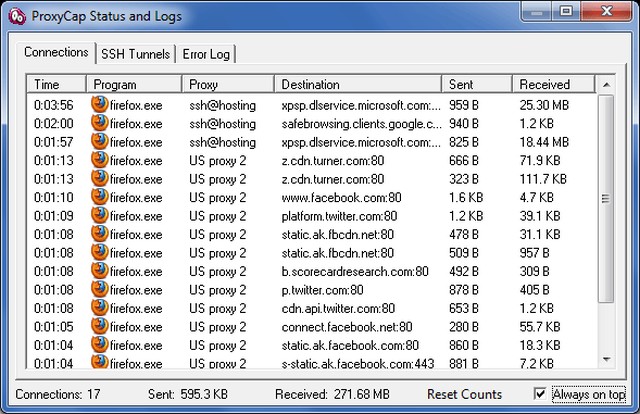Click the Received: 271.68 MB status total

pos(332,394)
